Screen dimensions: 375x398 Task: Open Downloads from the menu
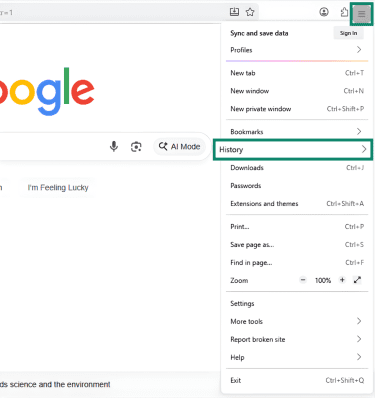click(x=297, y=168)
